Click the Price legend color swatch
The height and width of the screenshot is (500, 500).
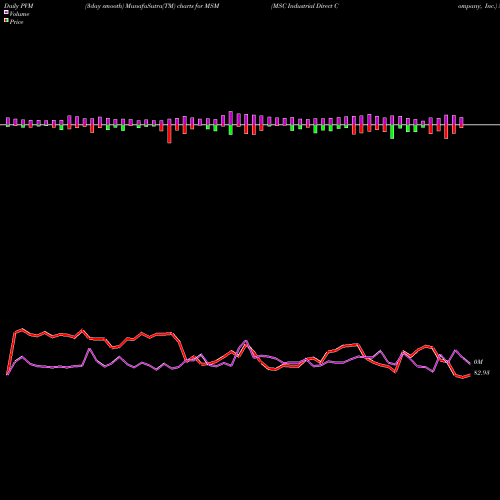click(x=6, y=21)
